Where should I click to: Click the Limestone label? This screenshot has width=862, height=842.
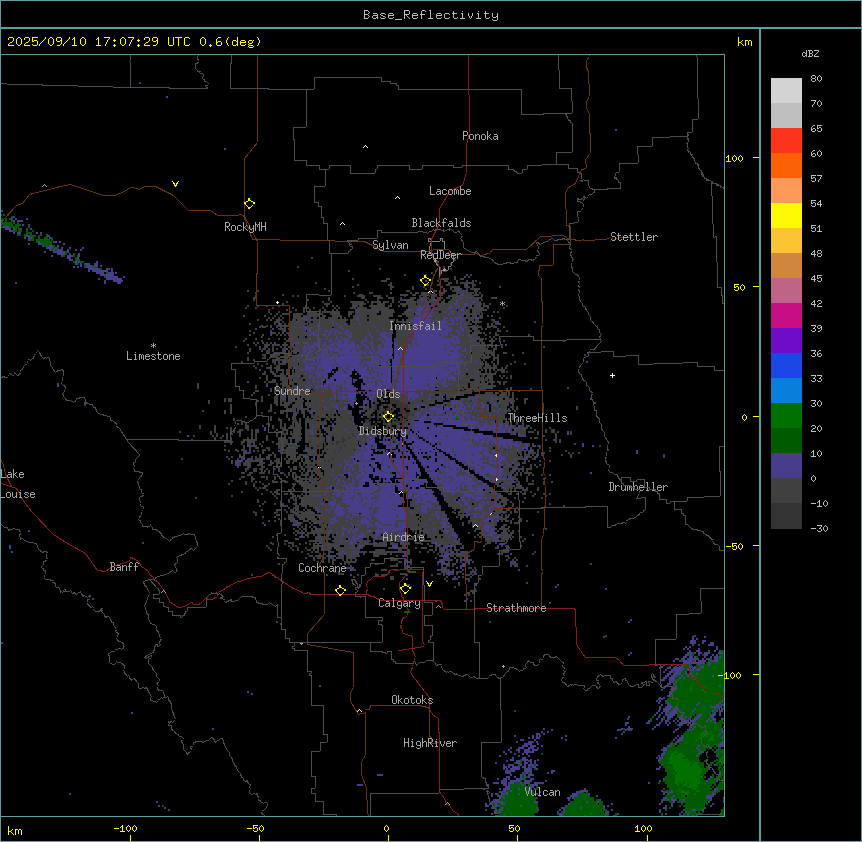[153, 356]
